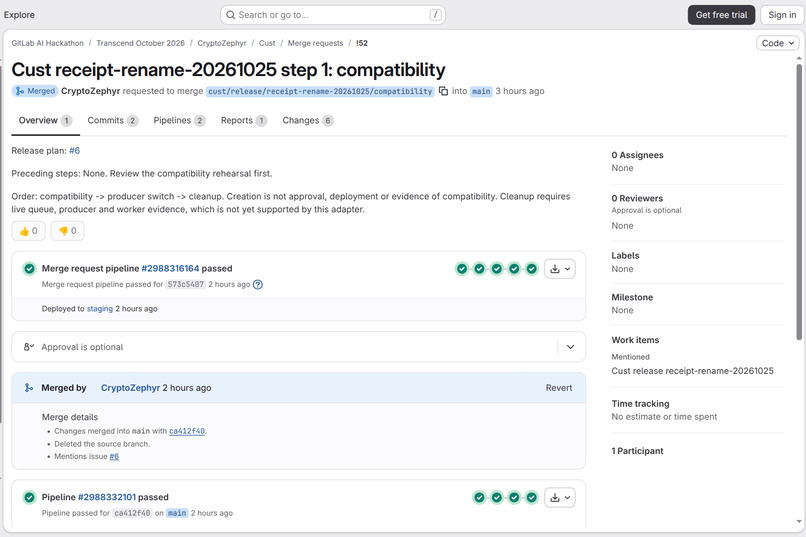The height and width of the screenshot is (537, 806).
Task: Open CryptoZephyr profile link in Merged by
Action: tap(131, 388)
